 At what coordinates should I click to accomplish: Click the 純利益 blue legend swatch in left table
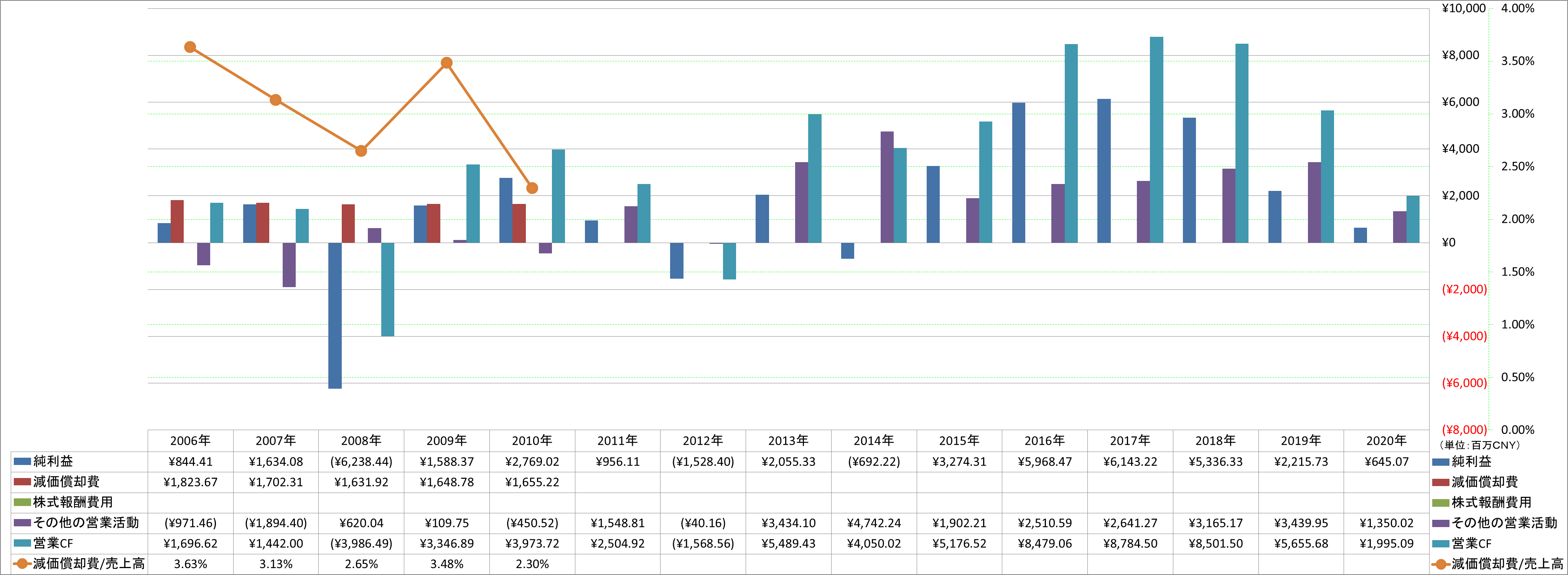click(22, 462)
